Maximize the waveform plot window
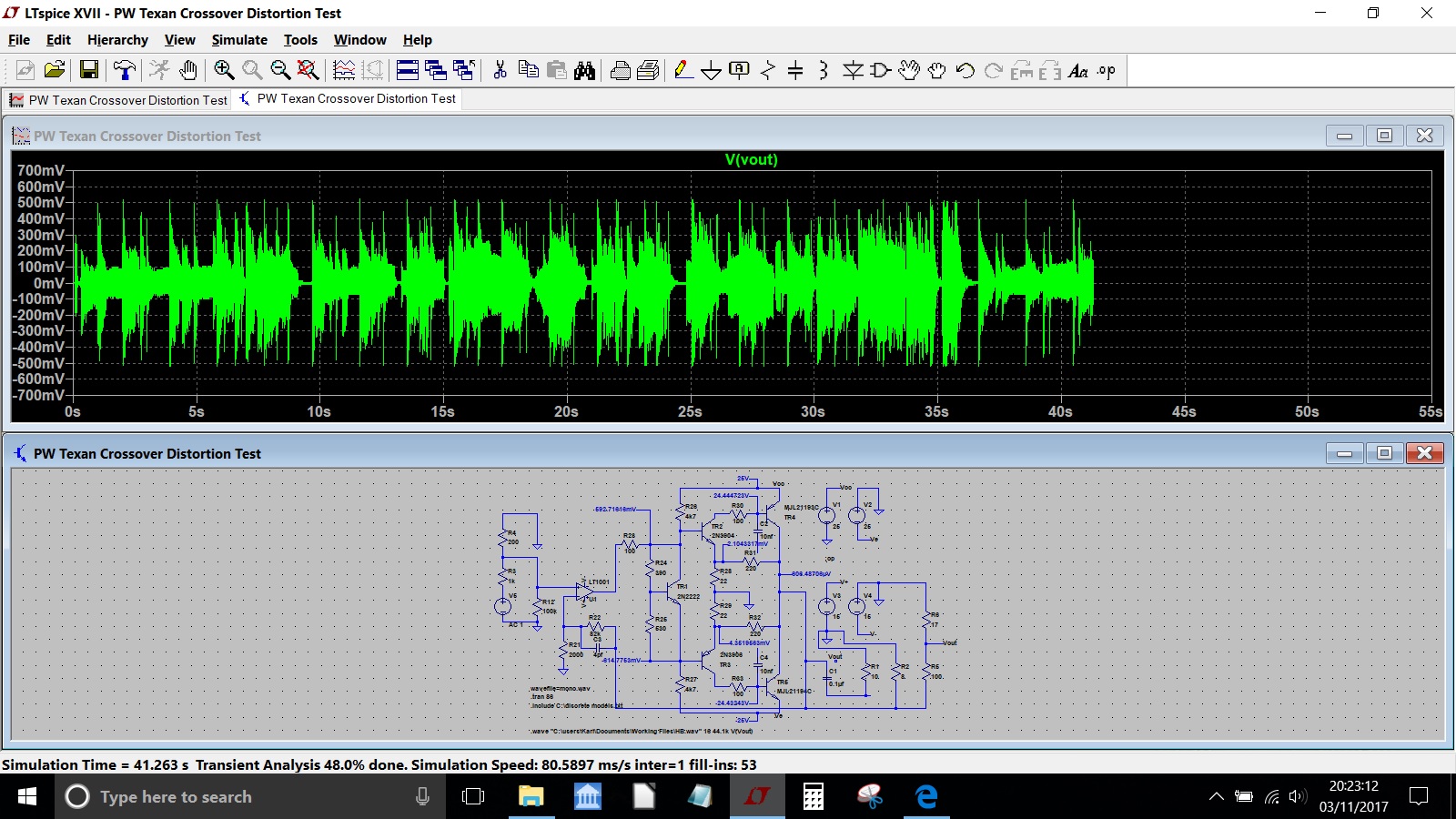The image size is (1456, 819). pyautogui.click(x=1384, y=136)
